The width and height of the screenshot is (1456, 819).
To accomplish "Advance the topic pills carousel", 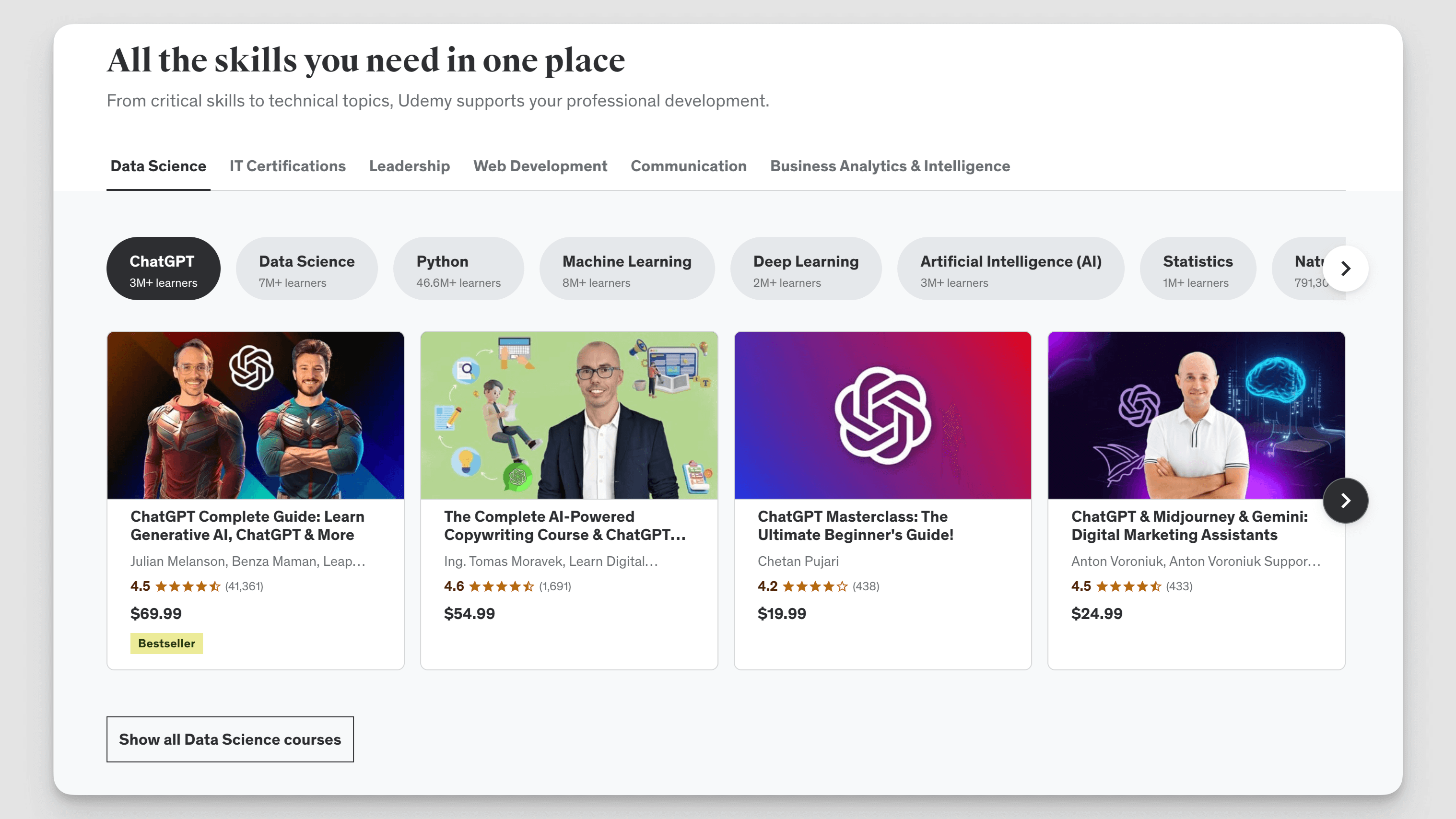I will click(x=1346, y=269).
